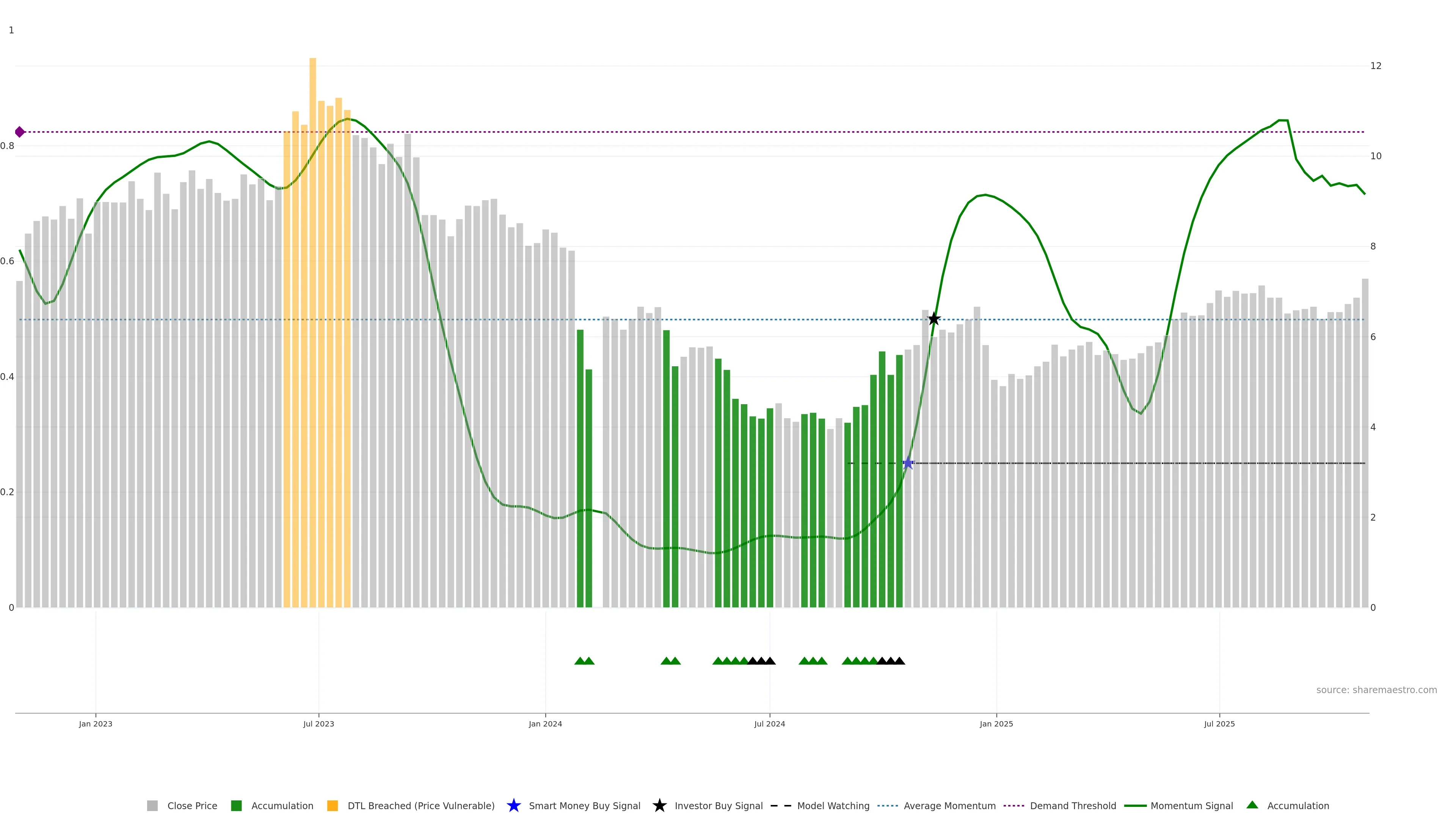The image size is (1456, 819).
Task: Click the orange DTL Breached color swatch
Action: pos(333,806)
